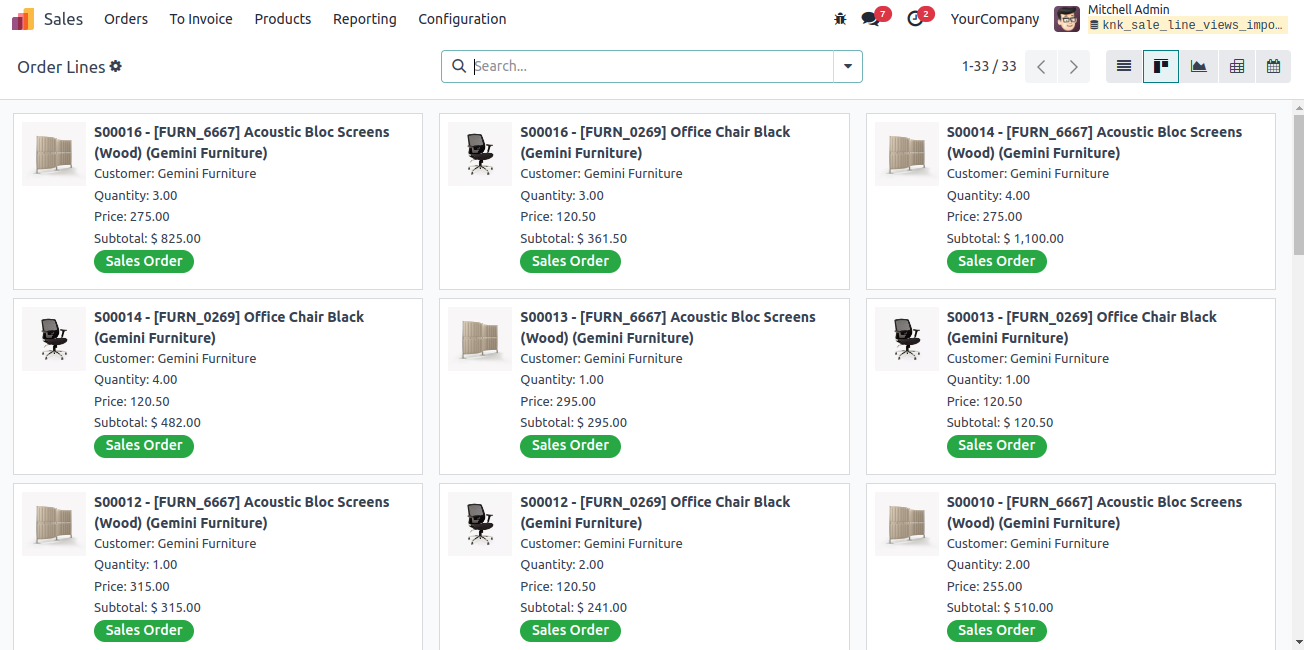
Task: Click Sales Order badge on $ 825.00 card
Action: click(x=144, y=261)
